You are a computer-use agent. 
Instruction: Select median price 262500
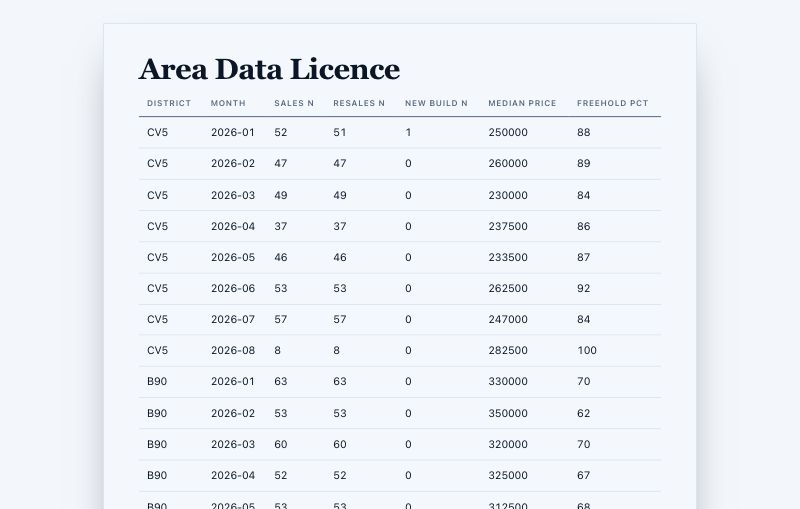[508, 289]
